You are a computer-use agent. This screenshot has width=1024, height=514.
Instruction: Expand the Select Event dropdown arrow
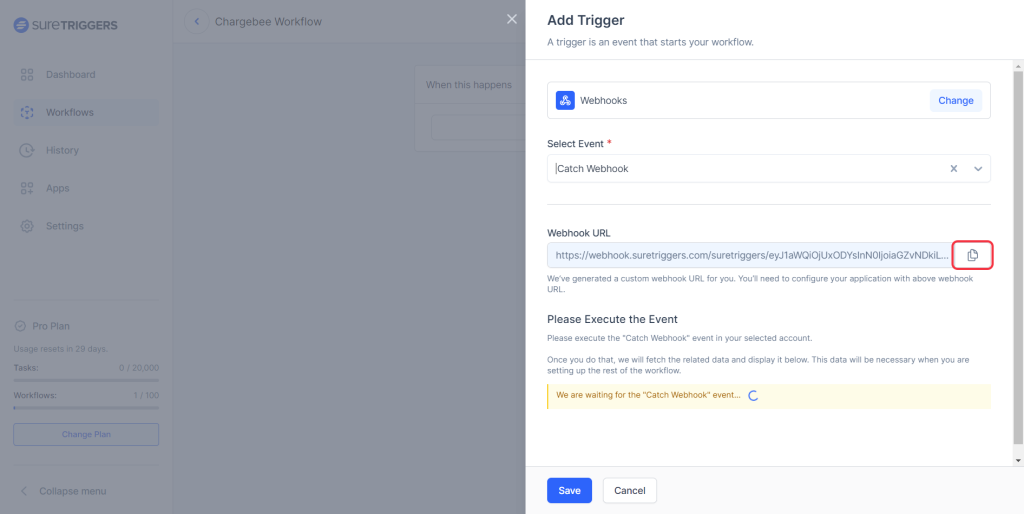pyautogui.click(x=978, y=169)
